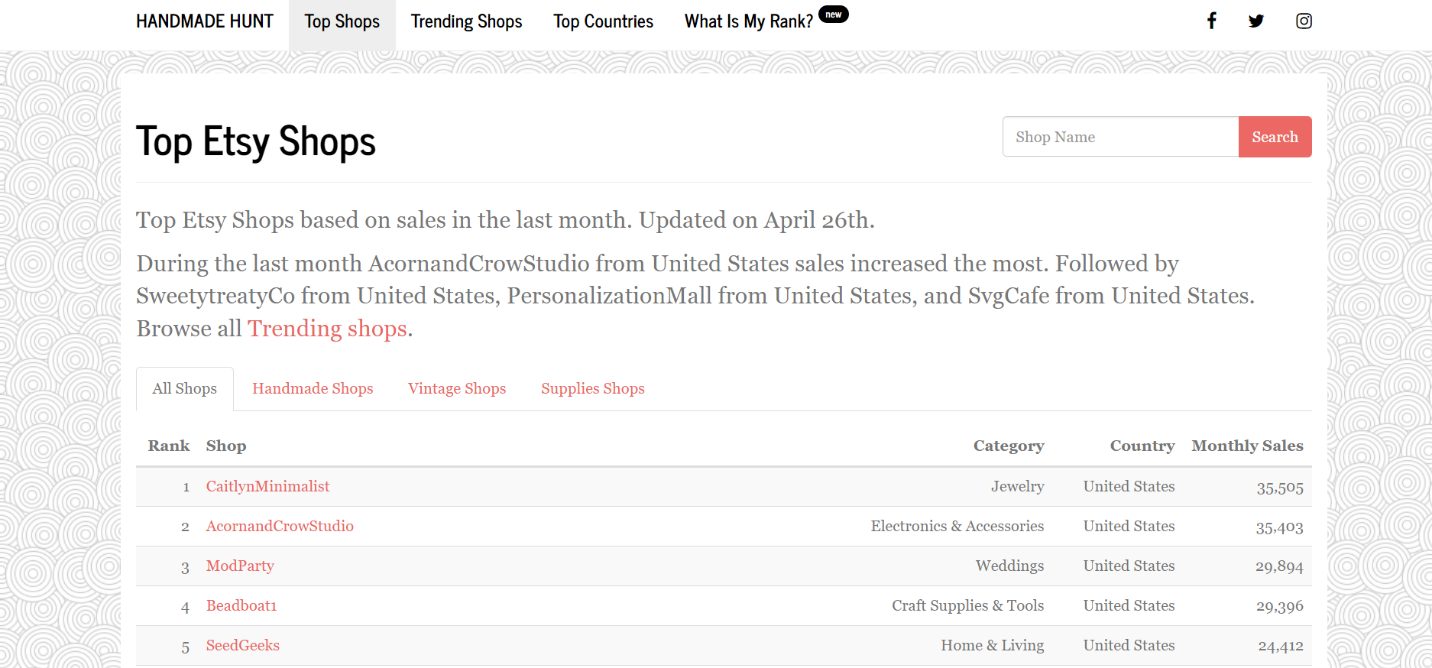Open the Facebook icon link

pyautogui.click(x=1211, y=21)
